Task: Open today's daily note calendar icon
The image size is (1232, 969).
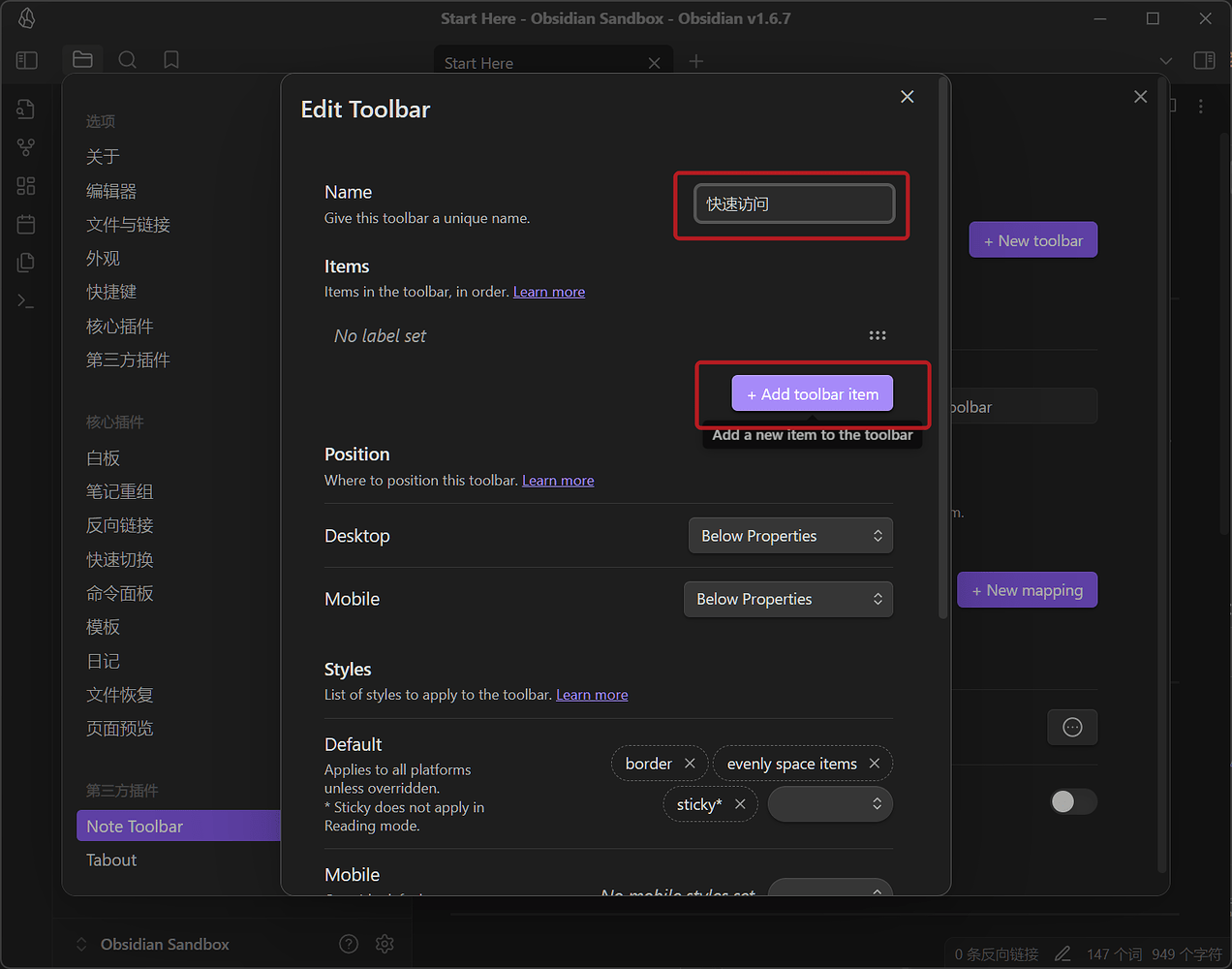Action: pos(26,225)
